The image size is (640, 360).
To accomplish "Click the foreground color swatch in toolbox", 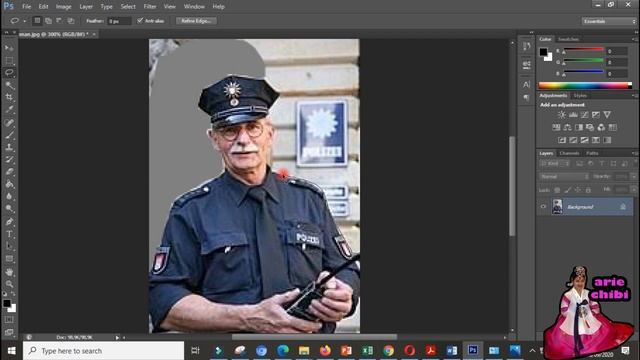I will [x=7, y=304].
